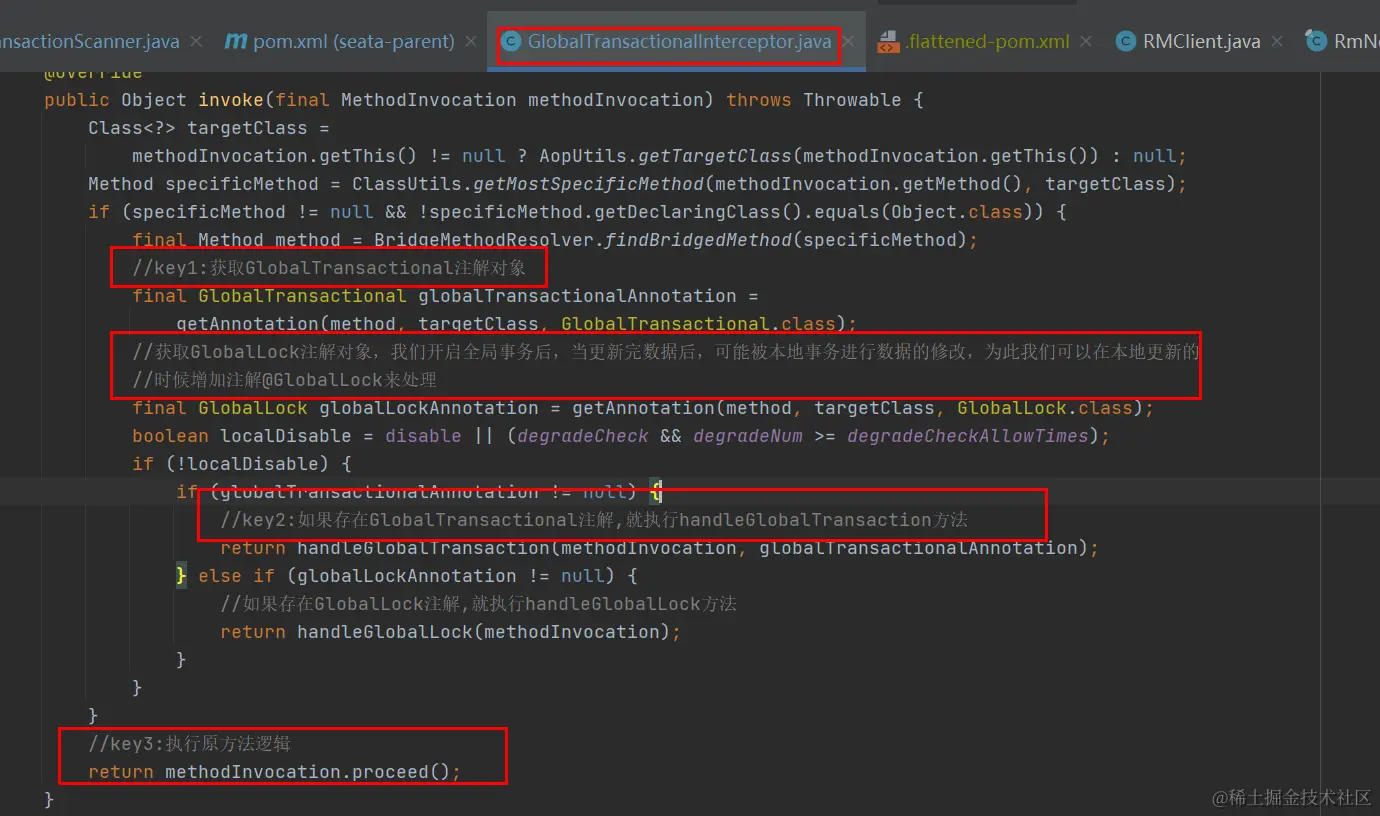Click the Maven 'm' icon on pom.xml tab
Screen dimensions: 1380x816
pyautogui.click(x=235, y=42)
